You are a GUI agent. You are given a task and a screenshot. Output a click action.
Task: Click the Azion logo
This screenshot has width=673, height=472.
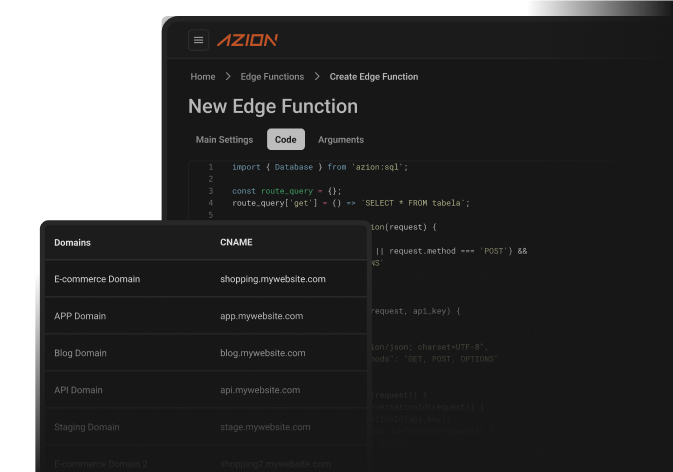tap(247, 40)
